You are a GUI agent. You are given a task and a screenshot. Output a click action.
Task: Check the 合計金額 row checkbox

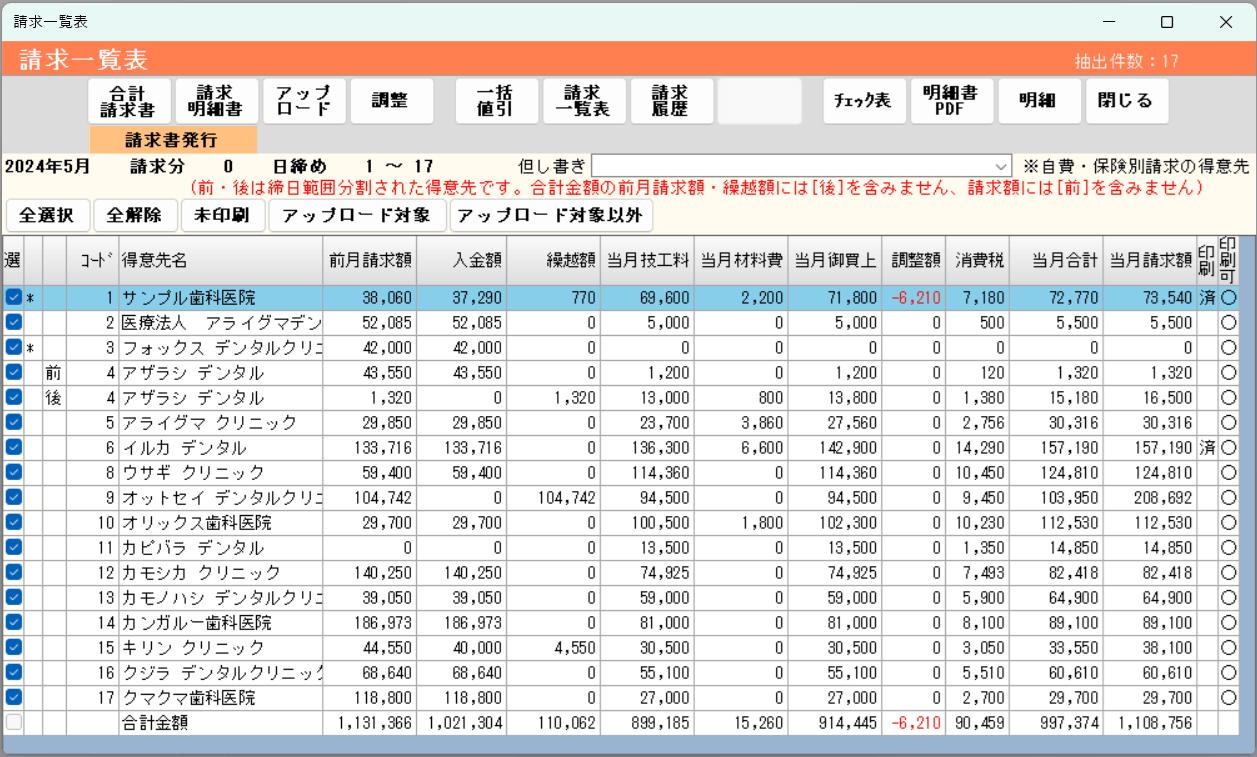click(13, 723)
